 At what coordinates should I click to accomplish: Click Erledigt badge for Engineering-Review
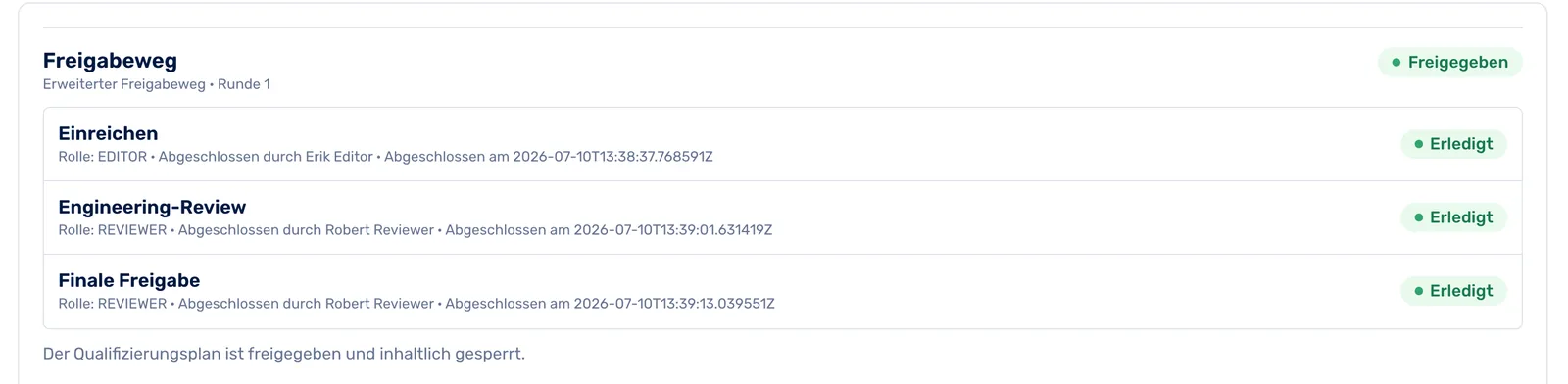[x=1453, y=217]
